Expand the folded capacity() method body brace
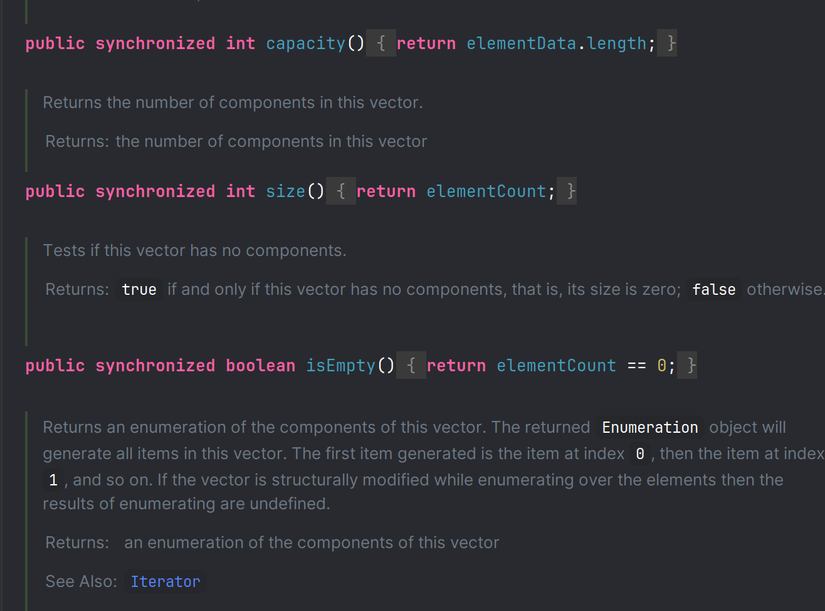This screenshot has height=611, width=825. 381,44
